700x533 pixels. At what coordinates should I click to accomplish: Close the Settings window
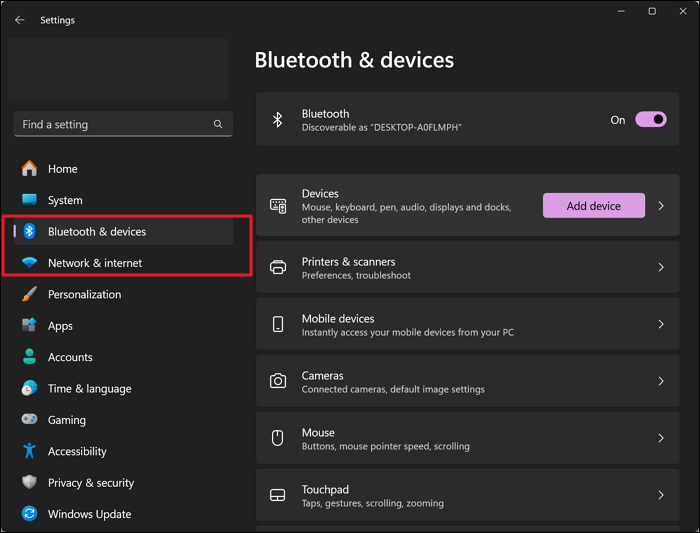683,11
